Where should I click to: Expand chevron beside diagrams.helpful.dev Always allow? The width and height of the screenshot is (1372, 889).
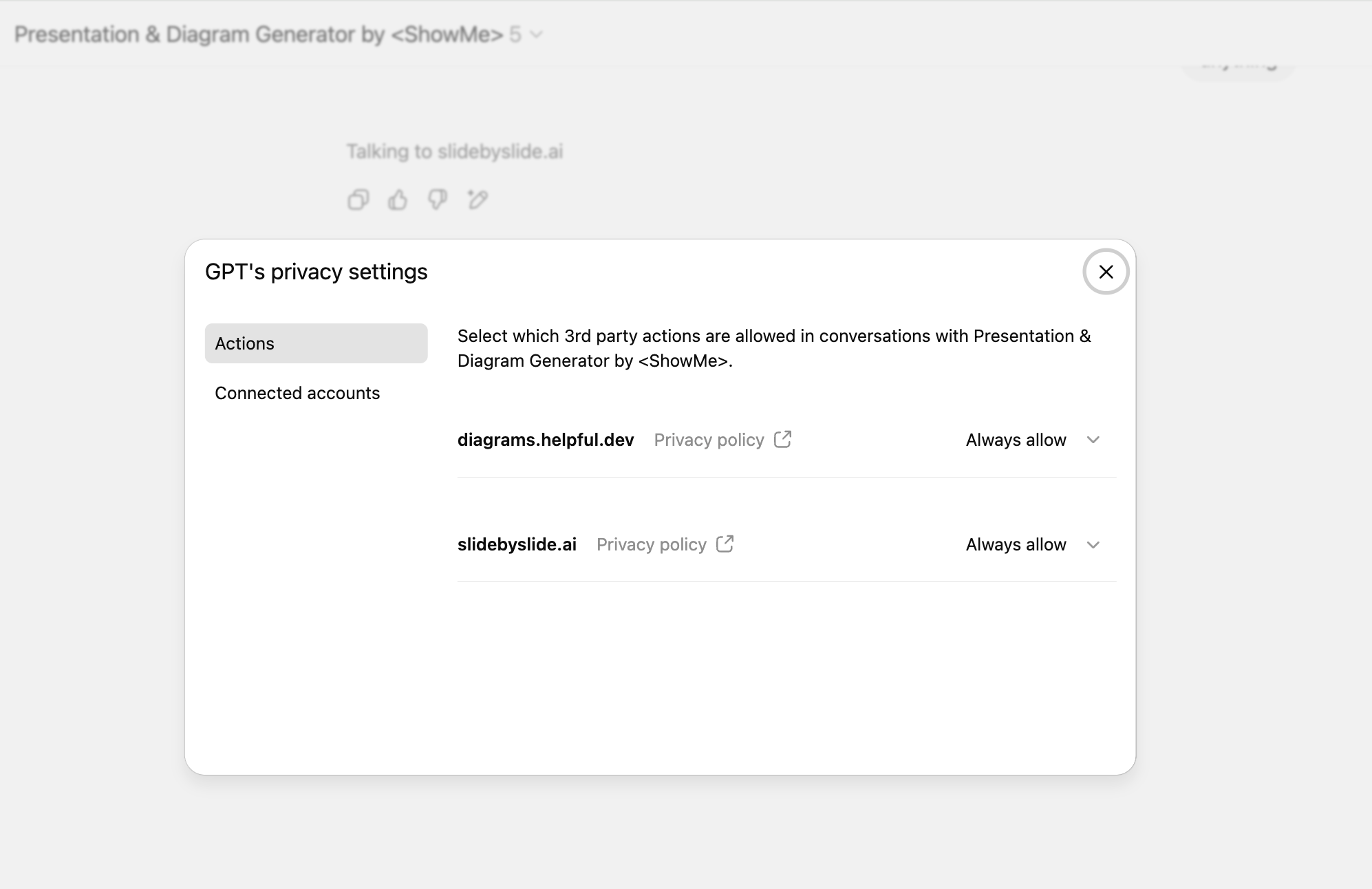point(1093,440)
